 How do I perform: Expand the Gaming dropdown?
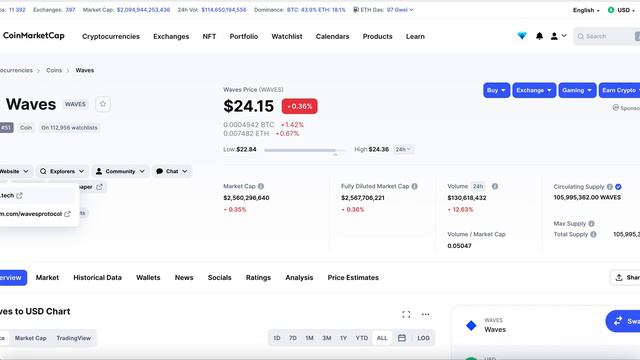tap(577, 90)
